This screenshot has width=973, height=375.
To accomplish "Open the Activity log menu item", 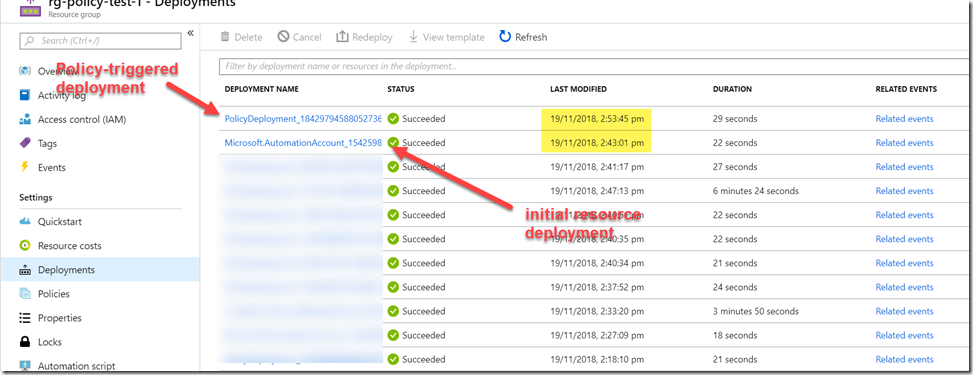I will point(61,95).
